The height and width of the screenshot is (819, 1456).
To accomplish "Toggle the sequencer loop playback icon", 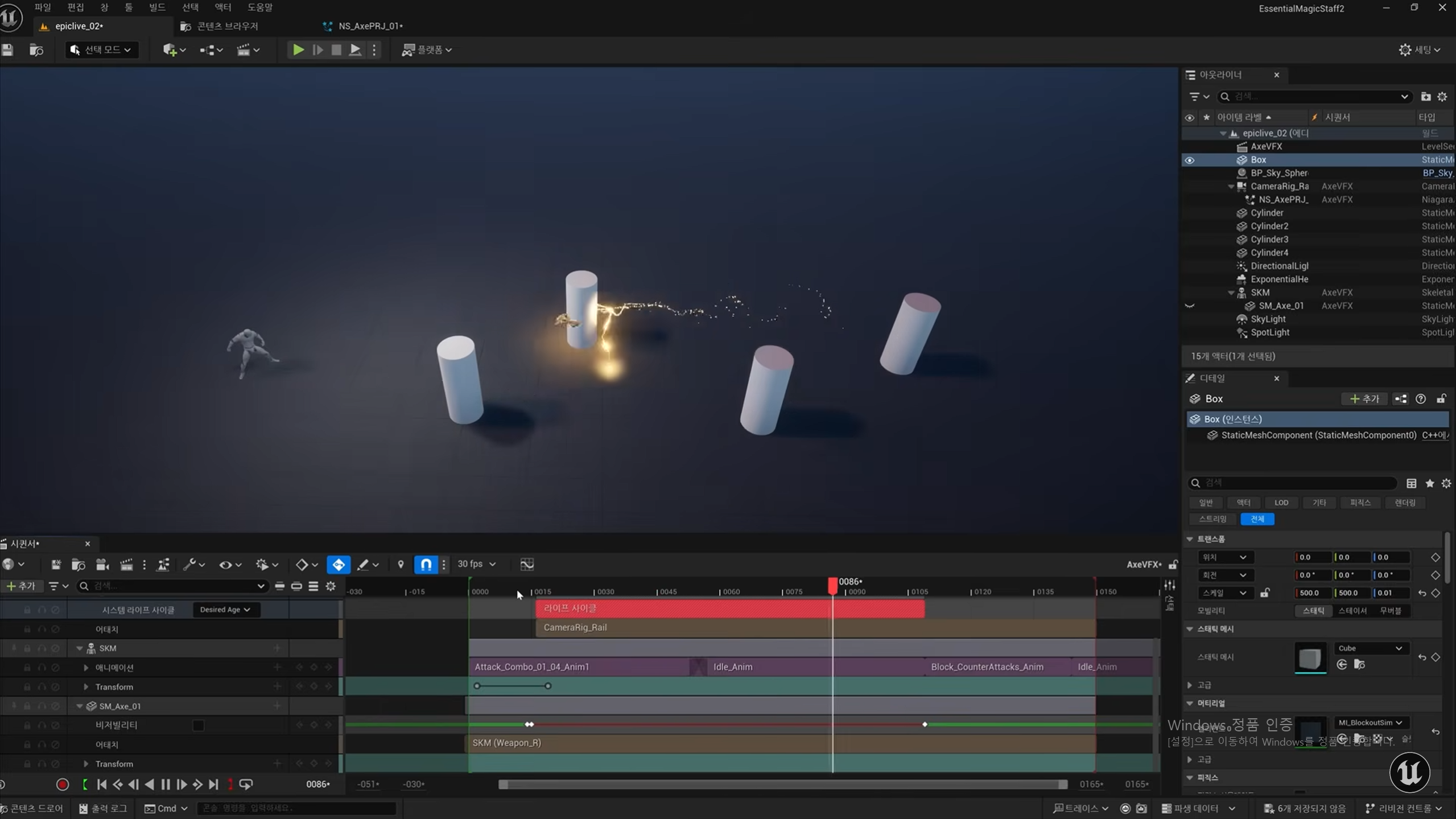I will pos(246,784).
